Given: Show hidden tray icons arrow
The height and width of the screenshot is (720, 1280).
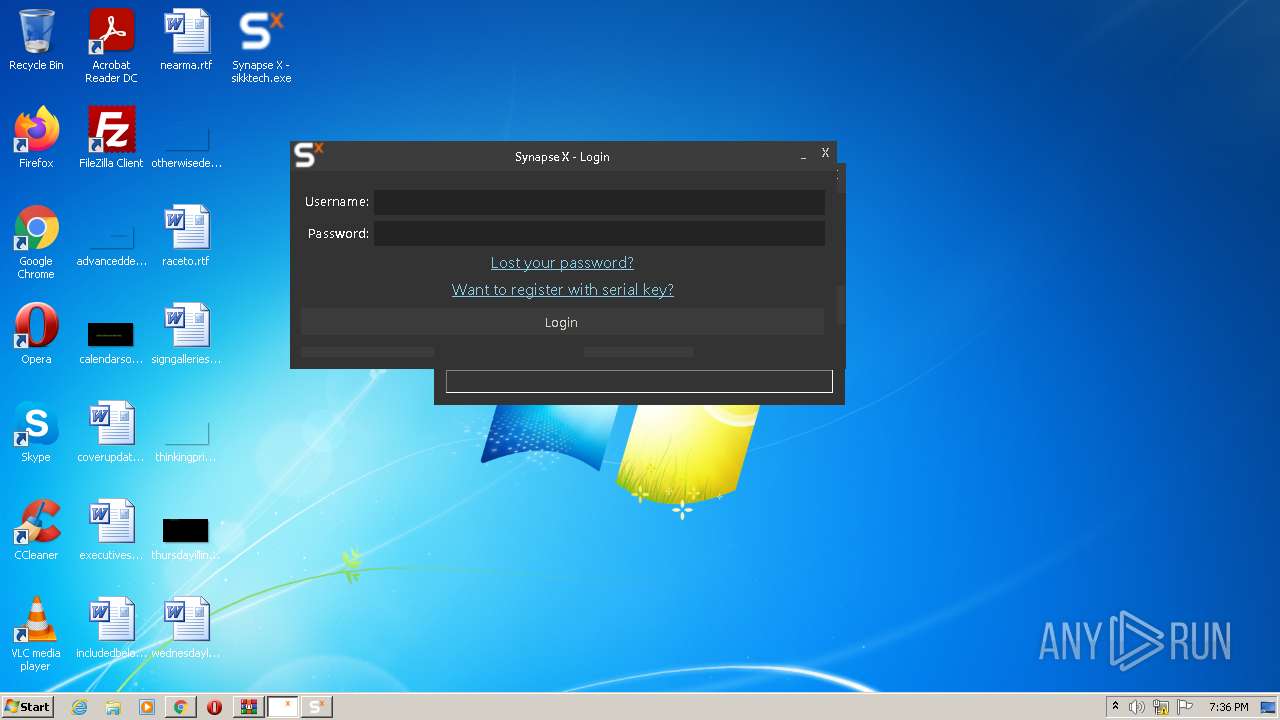Looking at the screenshot, I should pos(1115,706).
